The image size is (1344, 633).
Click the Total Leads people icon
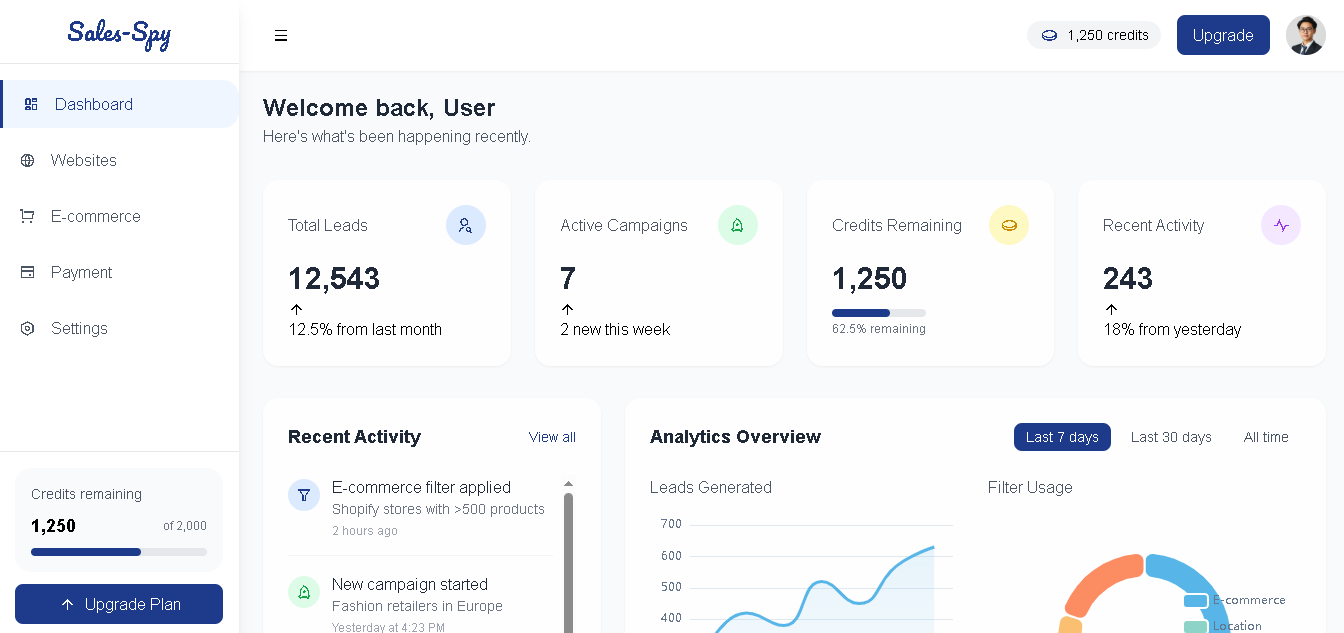pos(466,225)
